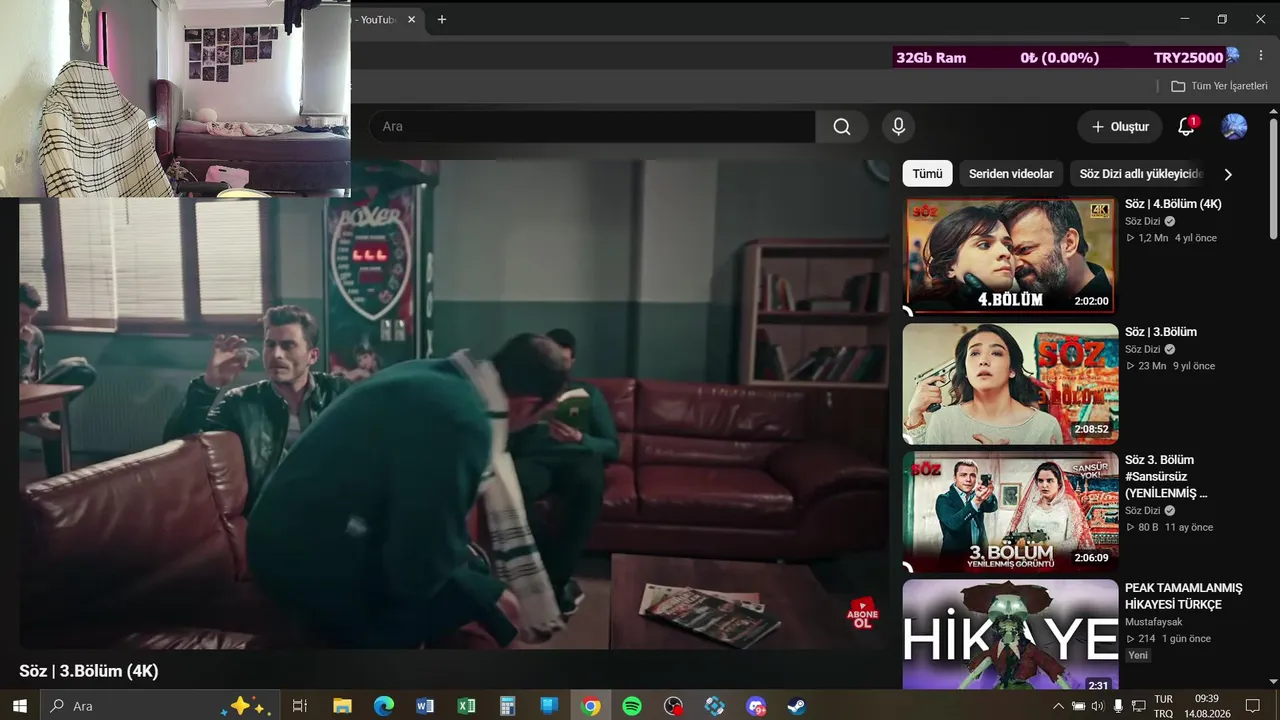Open Microsoft Word from the taskbar

[425, 706]
